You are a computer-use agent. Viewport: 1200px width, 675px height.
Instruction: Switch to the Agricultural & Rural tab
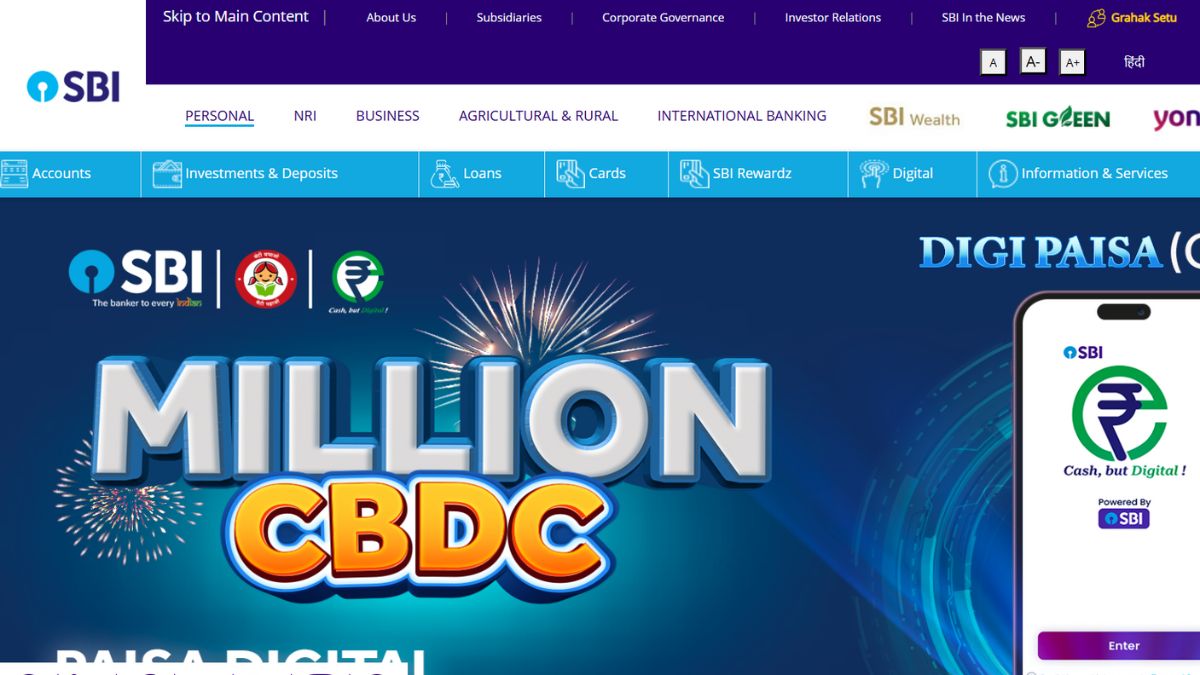(x=538, y=116)
